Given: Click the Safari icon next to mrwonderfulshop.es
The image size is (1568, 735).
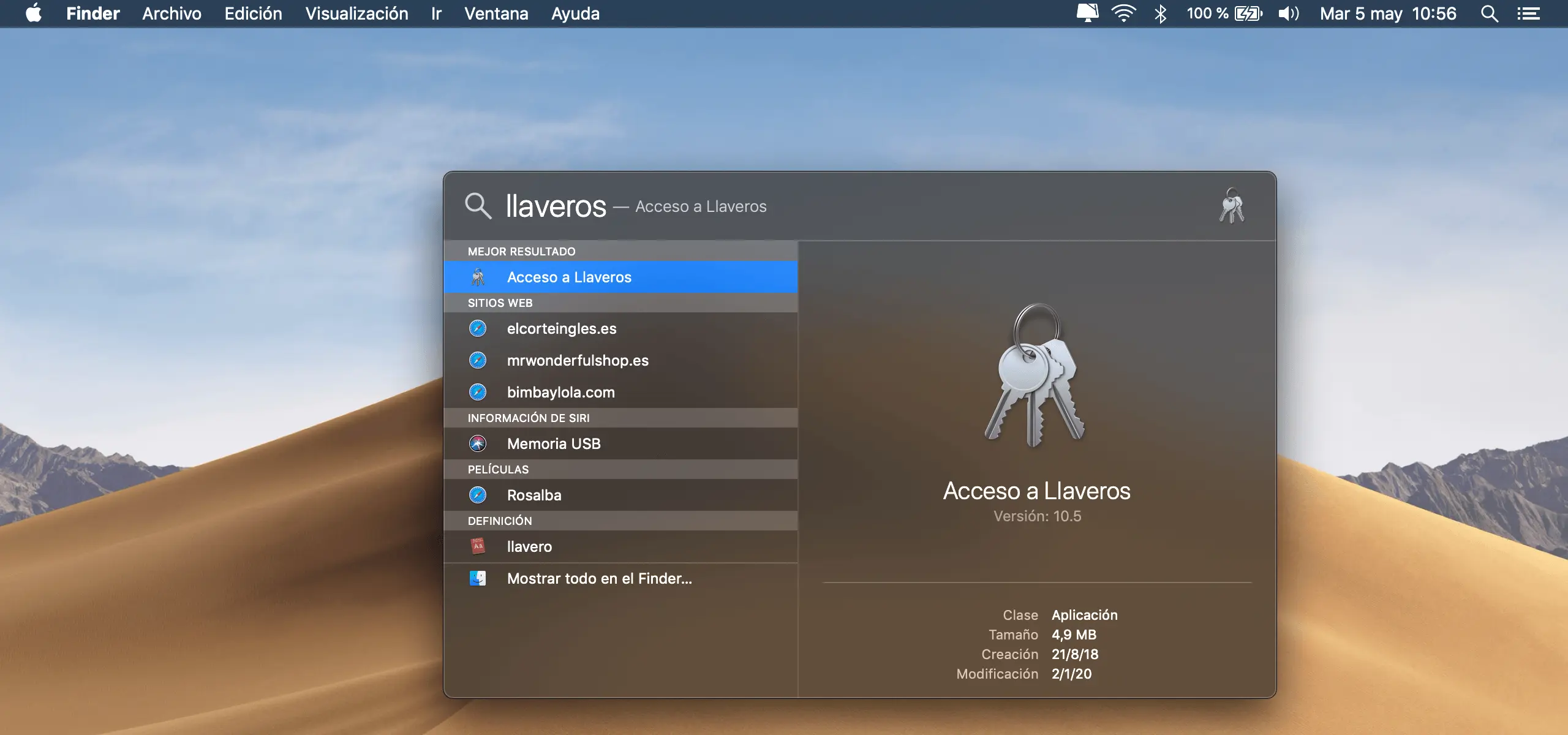Looking at the screenshot, I should point(478,360).
